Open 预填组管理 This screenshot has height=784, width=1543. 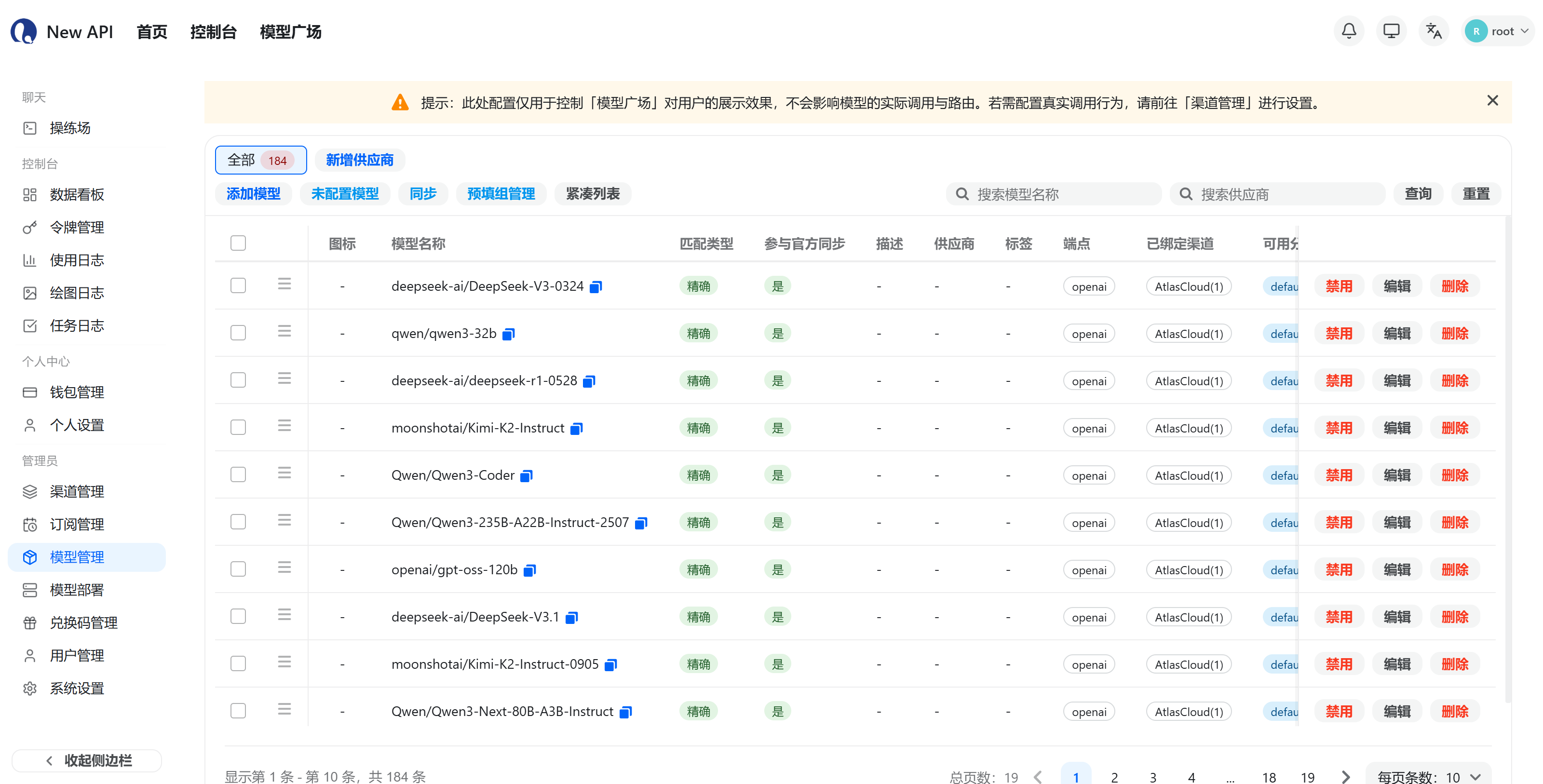[x=501, y=194]
